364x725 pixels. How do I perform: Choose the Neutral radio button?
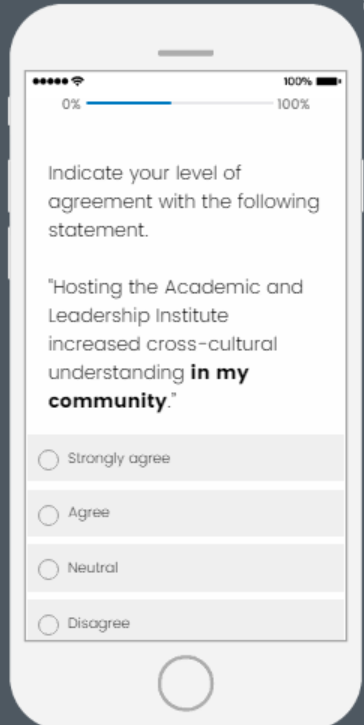click(49, 569)
